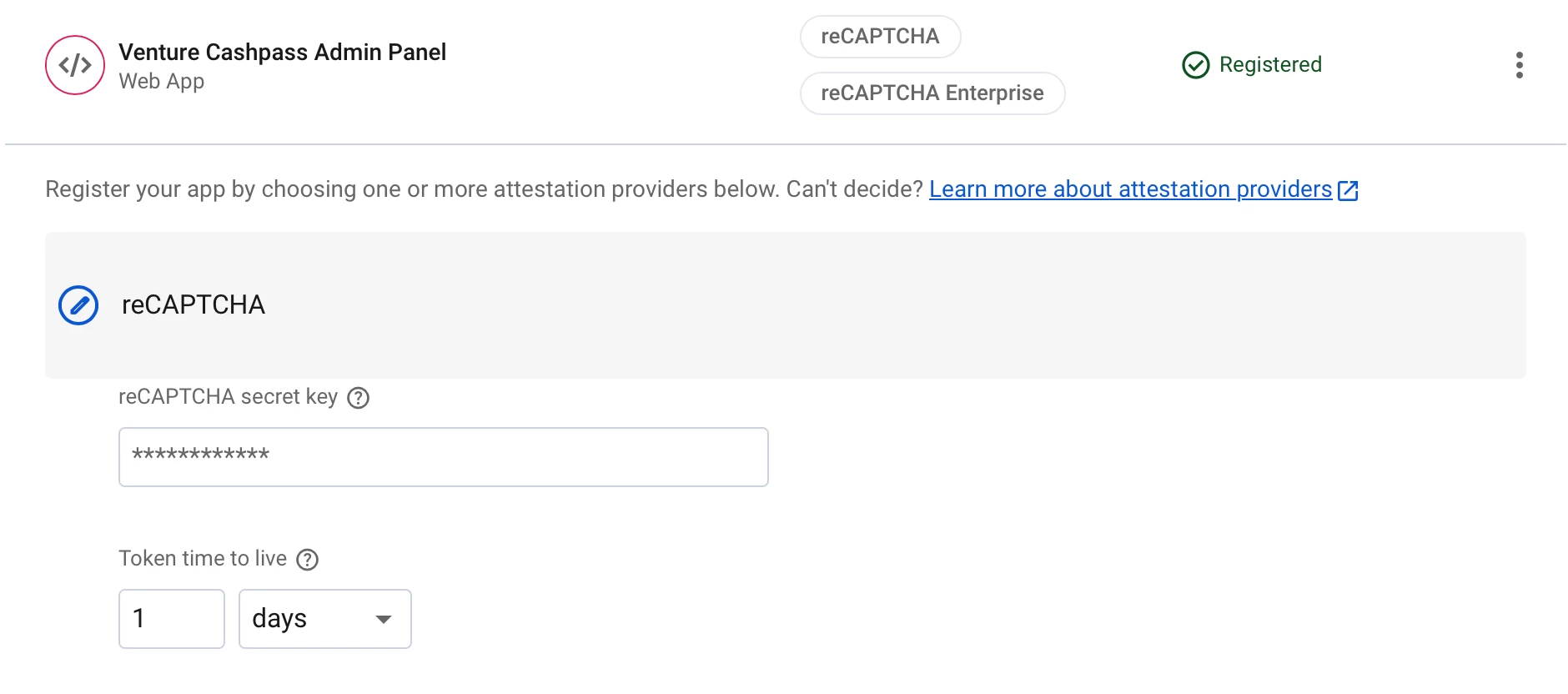The image size is (1568, 694).
Task: Click help icon beside Token time to live
Action: click(308, 560)
